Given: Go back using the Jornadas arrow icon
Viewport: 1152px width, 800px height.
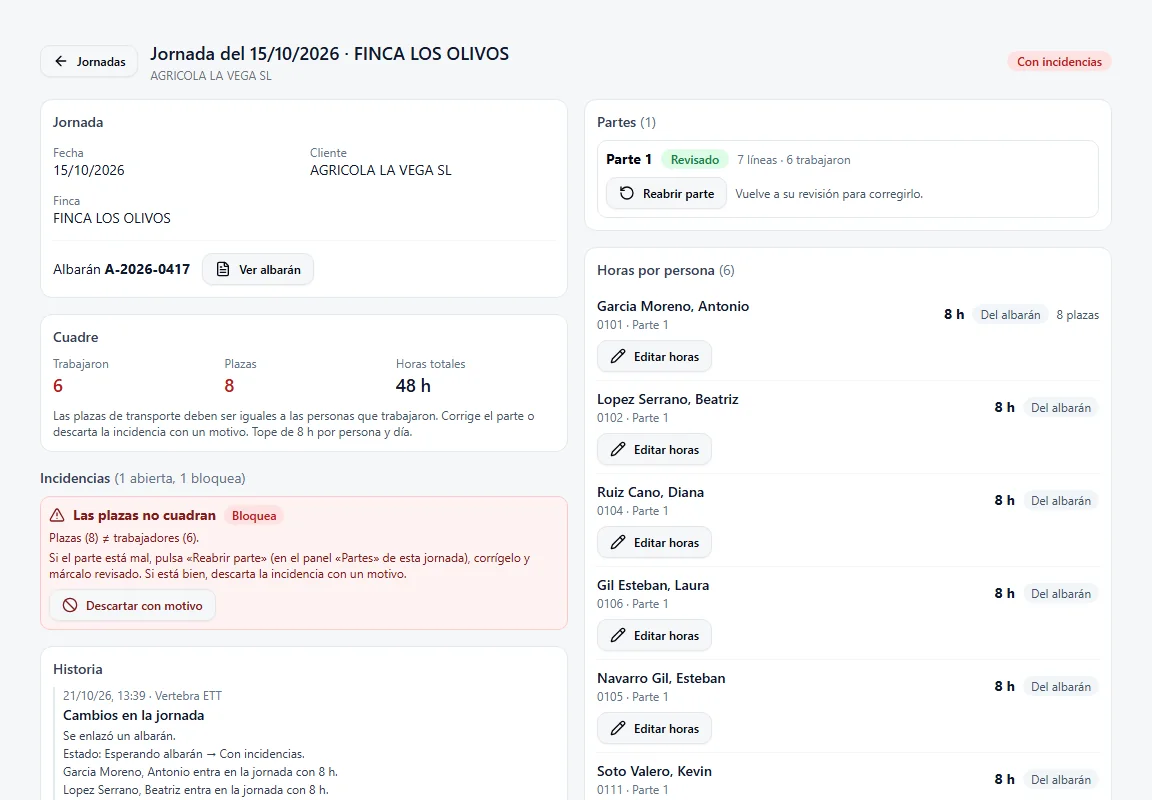Looking at the screenshot, I should 61,62.
